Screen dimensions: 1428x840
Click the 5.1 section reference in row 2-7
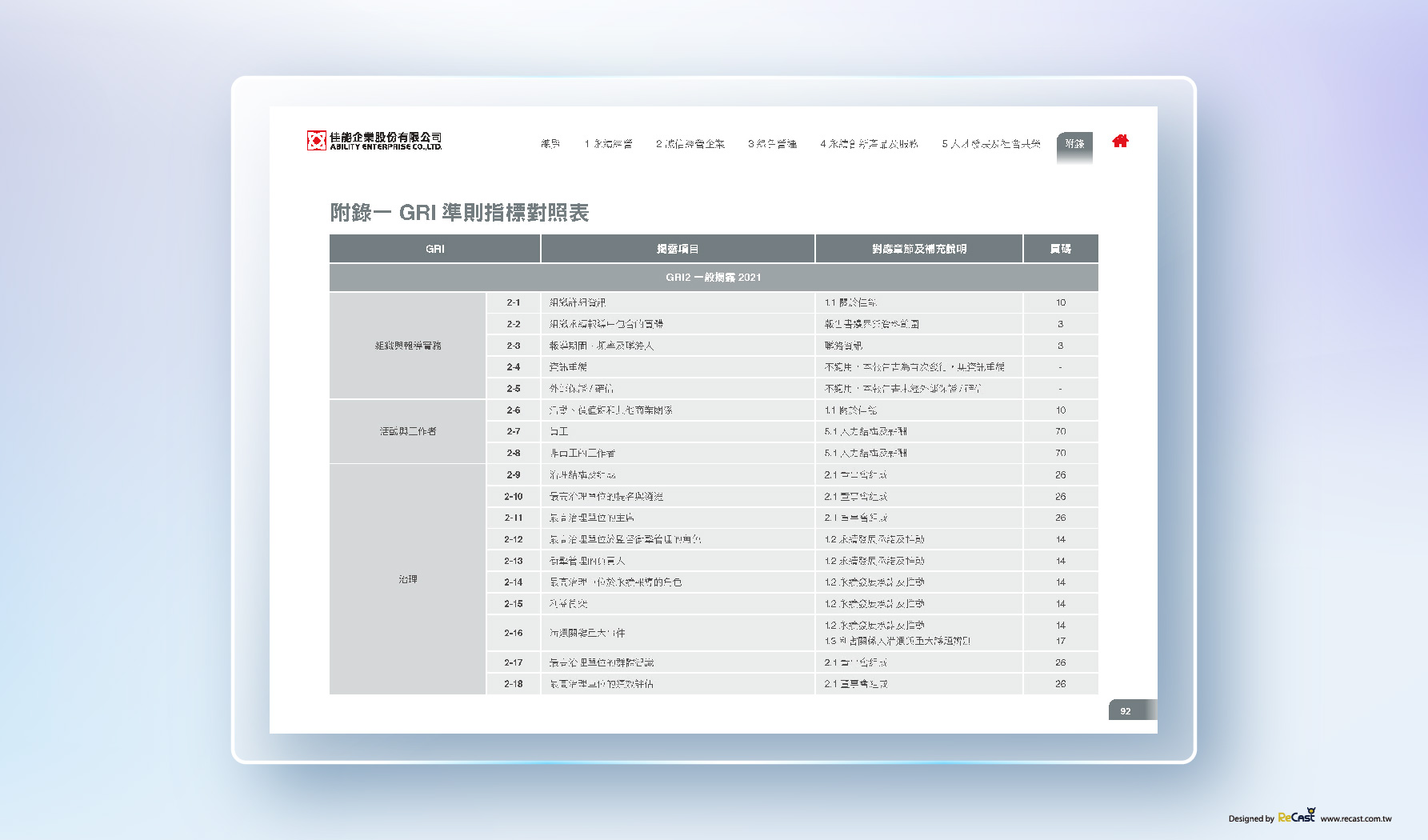(866, 431)
